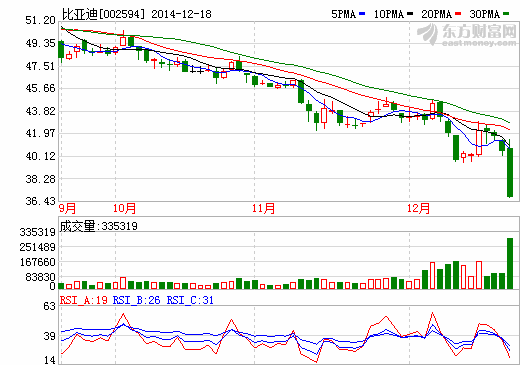
Task: Click the 5PMA legend text
Action: [344, 14]
